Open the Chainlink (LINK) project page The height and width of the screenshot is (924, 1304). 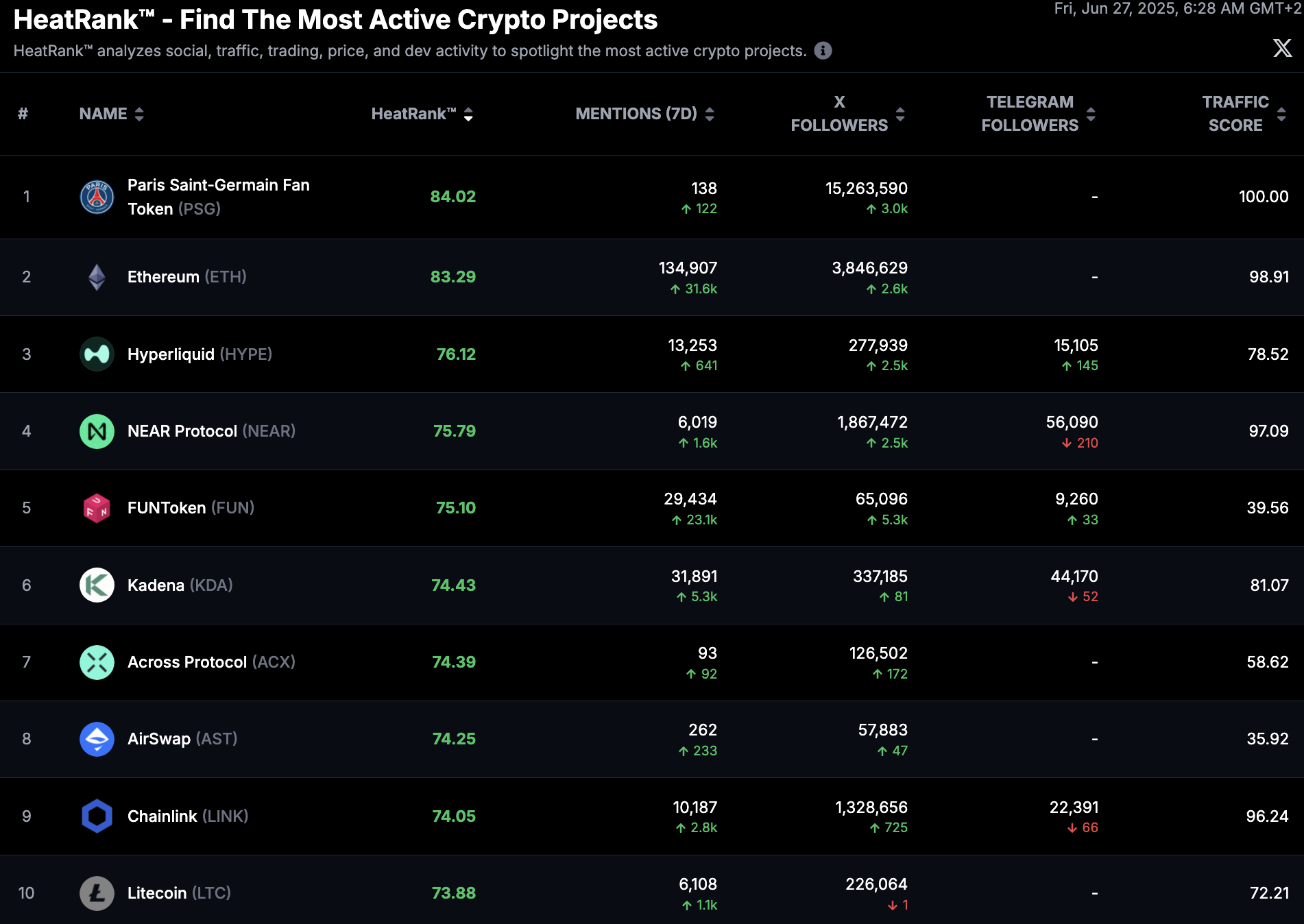point(188,816)
